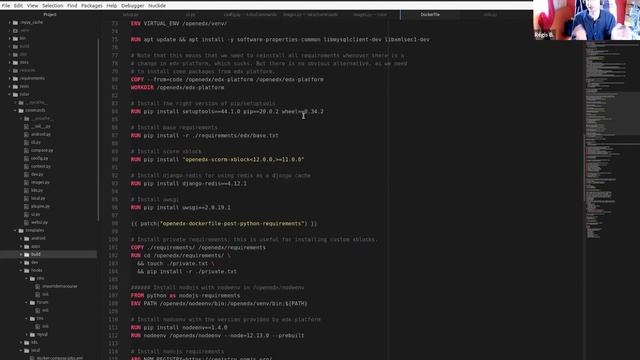Expand the .mypy_cache folder chevron
This screenshot has height=360, width=640.
point(10,22)
